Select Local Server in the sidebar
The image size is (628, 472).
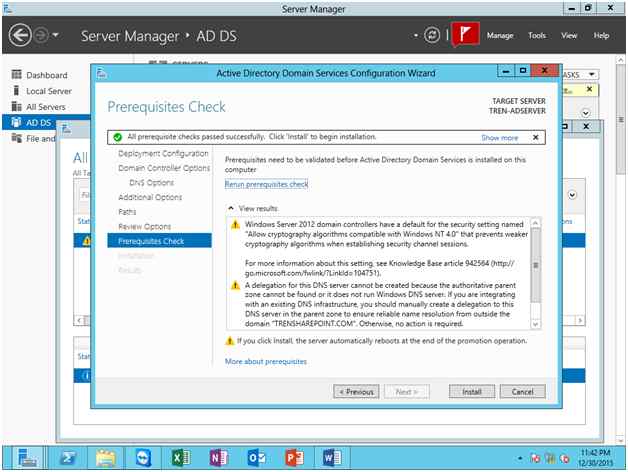point(48,91)
